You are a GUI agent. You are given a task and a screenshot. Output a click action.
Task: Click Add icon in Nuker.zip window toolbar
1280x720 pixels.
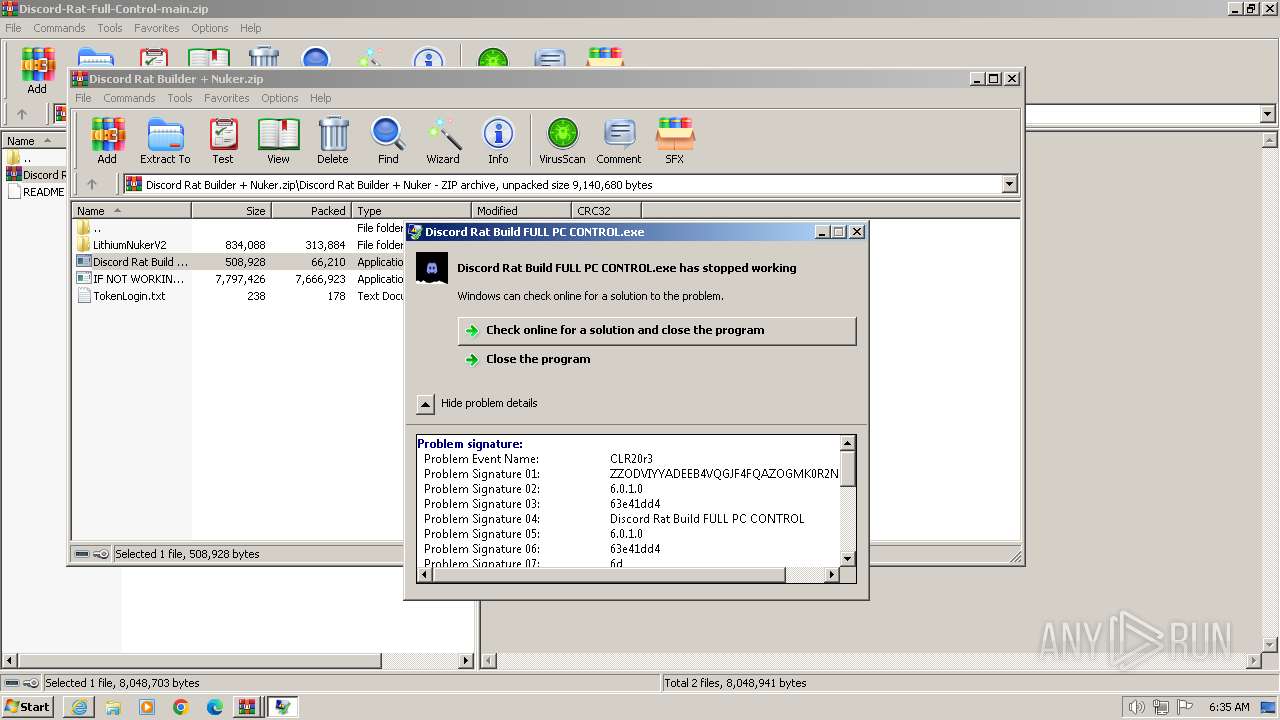[x=107, y=140]
